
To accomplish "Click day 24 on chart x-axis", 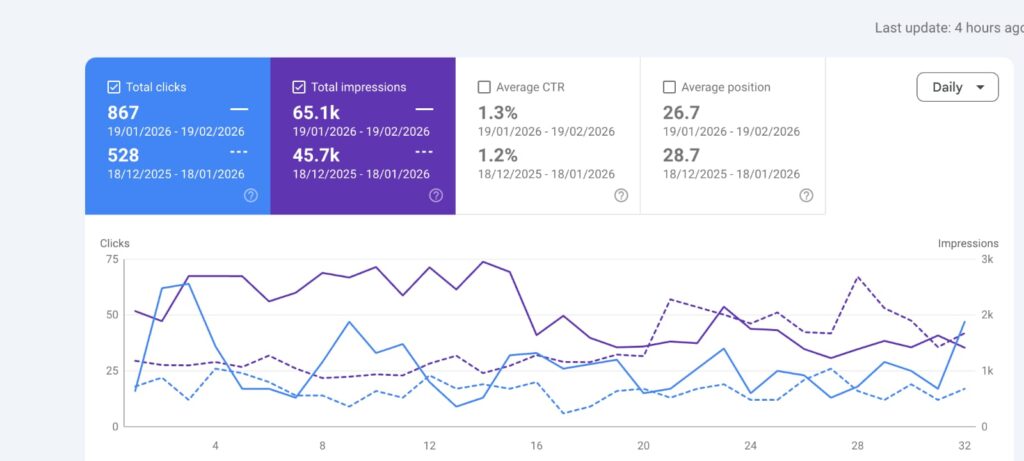I will pos(750,446).
